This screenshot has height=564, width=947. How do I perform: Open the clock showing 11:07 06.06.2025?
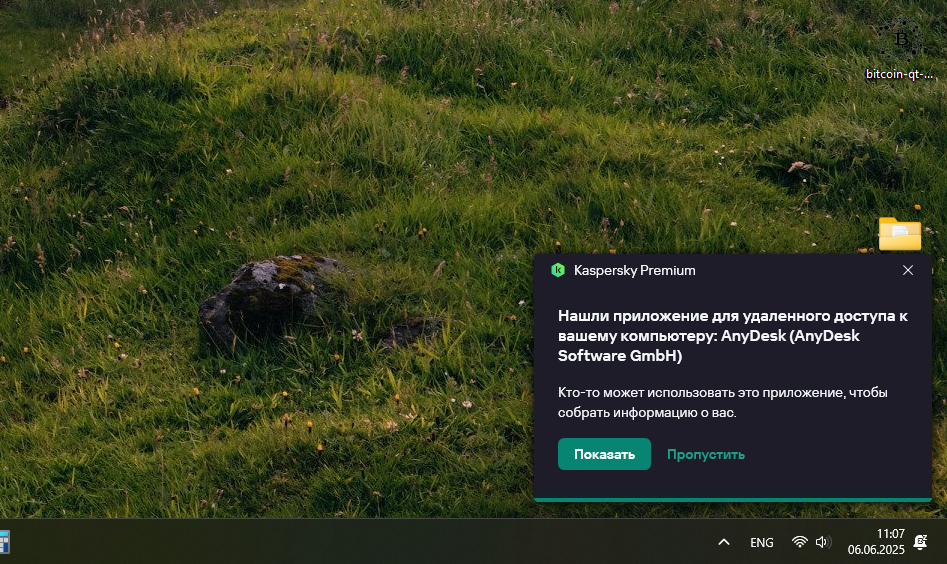tap(876, 542)
